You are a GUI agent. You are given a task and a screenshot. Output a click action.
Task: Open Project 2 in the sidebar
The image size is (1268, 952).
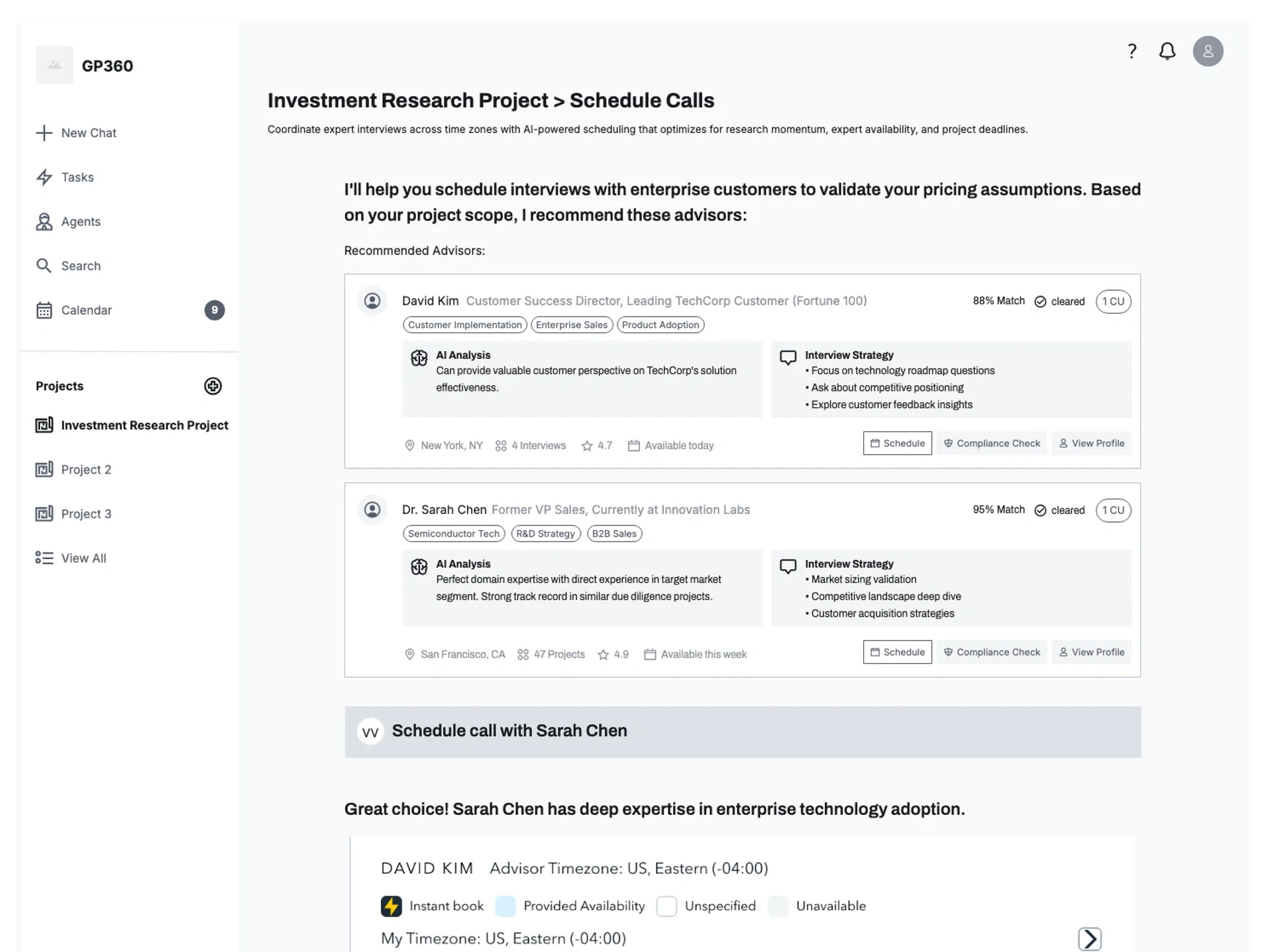coord(86,470)
